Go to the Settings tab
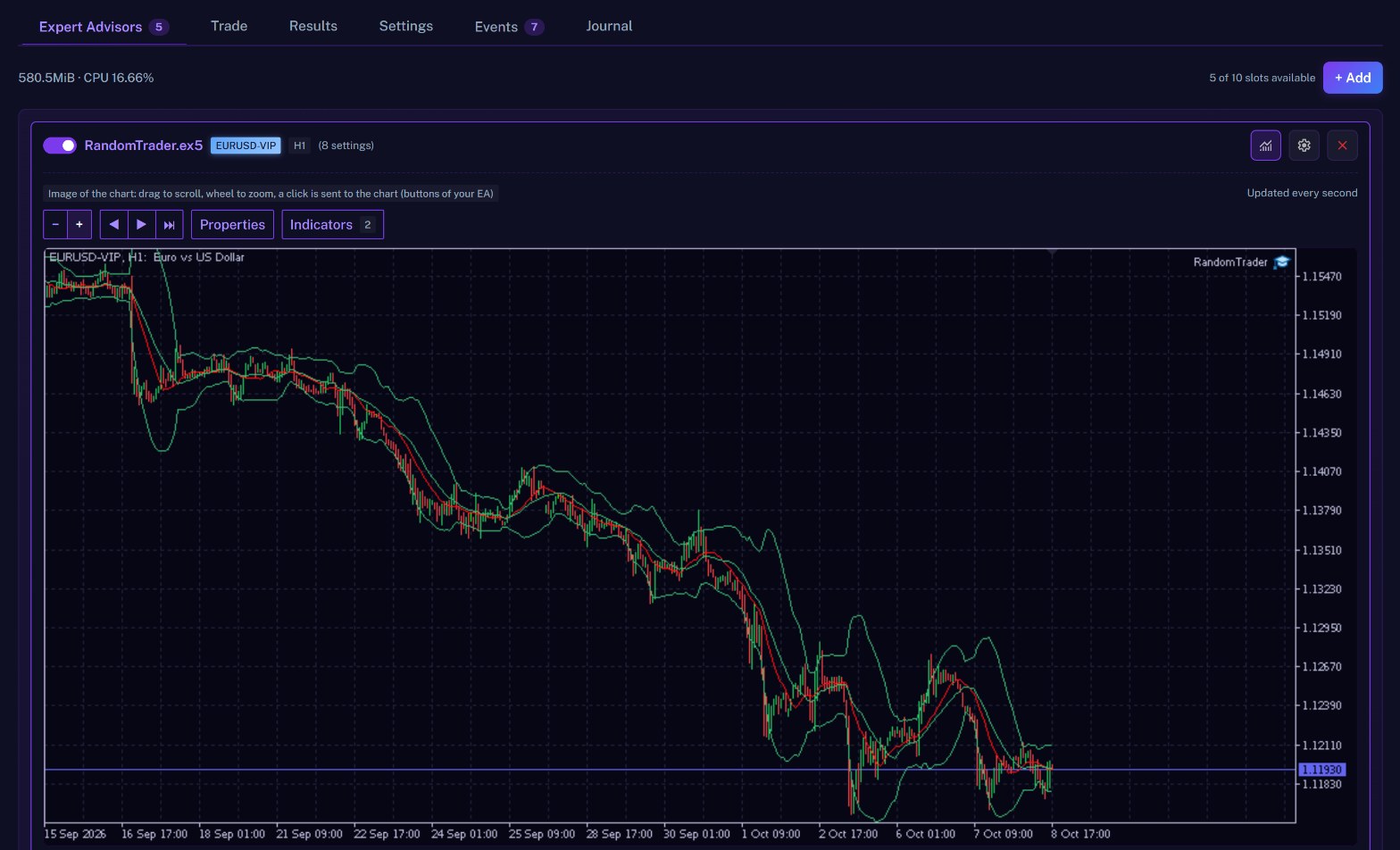1400x850 pixels. (x=406, y=26)
